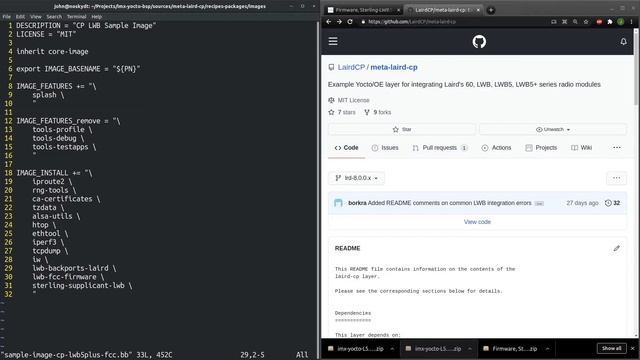The height and width of the screenshot is (360, 640).
Task: Open GitHub notifications bell
Action: (x=623, y=41)
